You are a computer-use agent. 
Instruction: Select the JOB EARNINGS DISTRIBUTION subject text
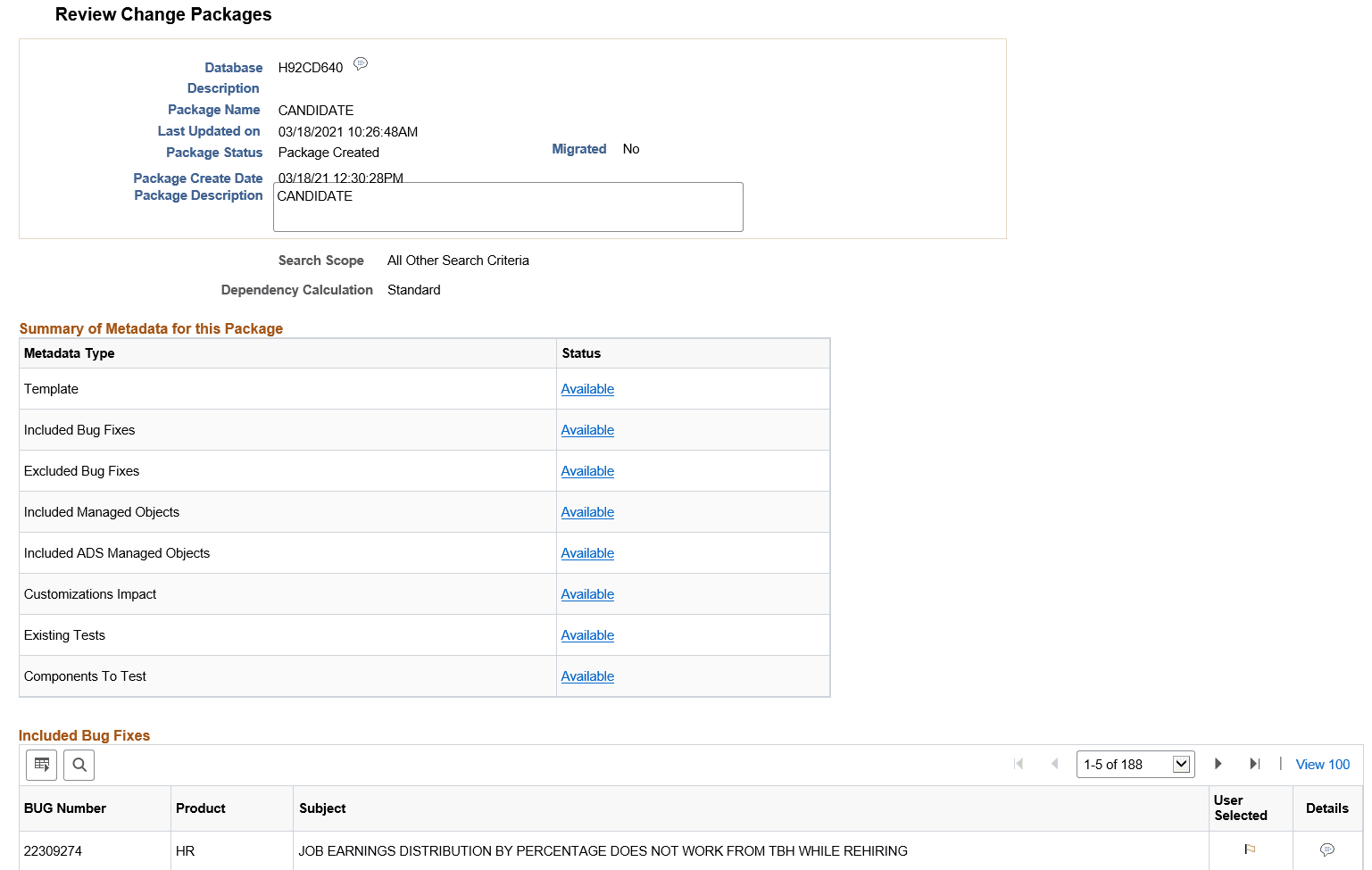(603, 851)
